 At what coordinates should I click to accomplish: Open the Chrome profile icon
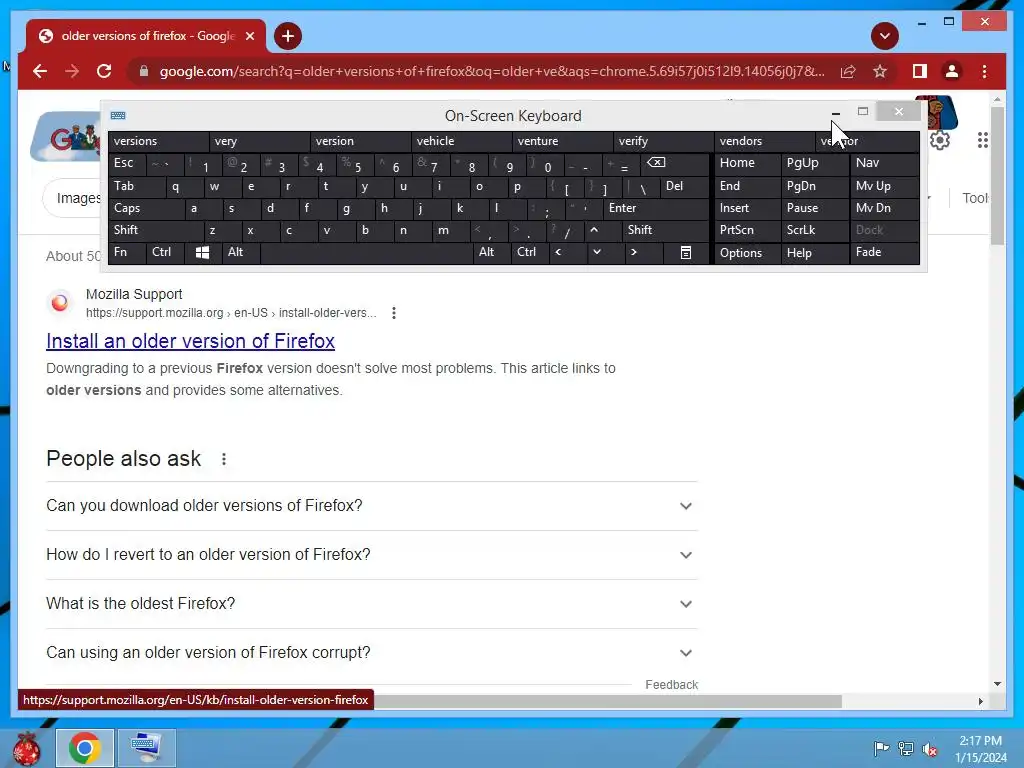point(952,71)
